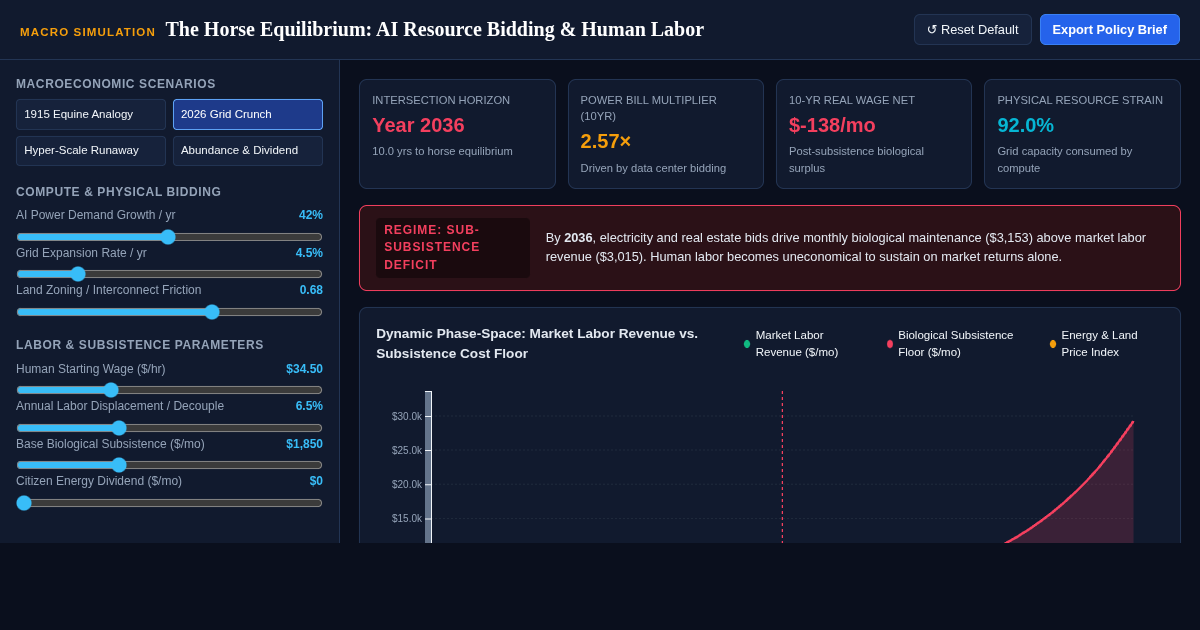Click the "6.5%" displacement value
Screen dimensions: 1200x630
pyautogui.click(x=309, y=406)
